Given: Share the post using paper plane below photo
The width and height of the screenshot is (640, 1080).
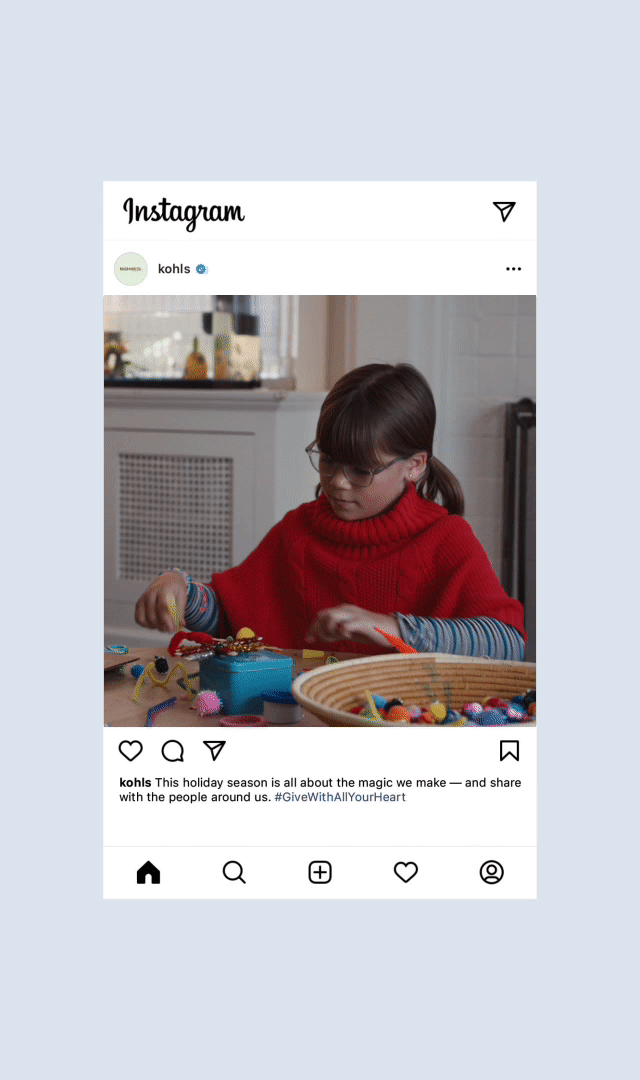Looking at the screenshot, I should [214, 751].
